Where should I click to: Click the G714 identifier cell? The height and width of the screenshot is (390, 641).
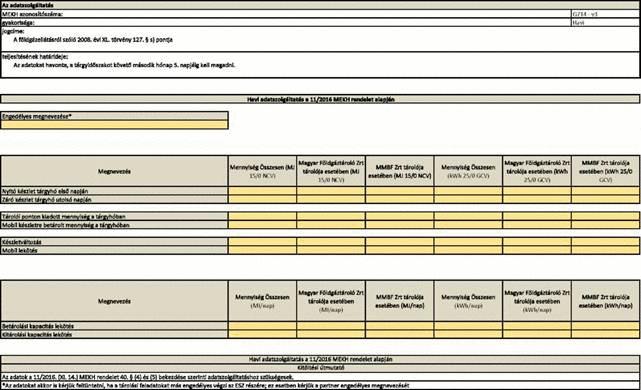[x=605, y=13]
